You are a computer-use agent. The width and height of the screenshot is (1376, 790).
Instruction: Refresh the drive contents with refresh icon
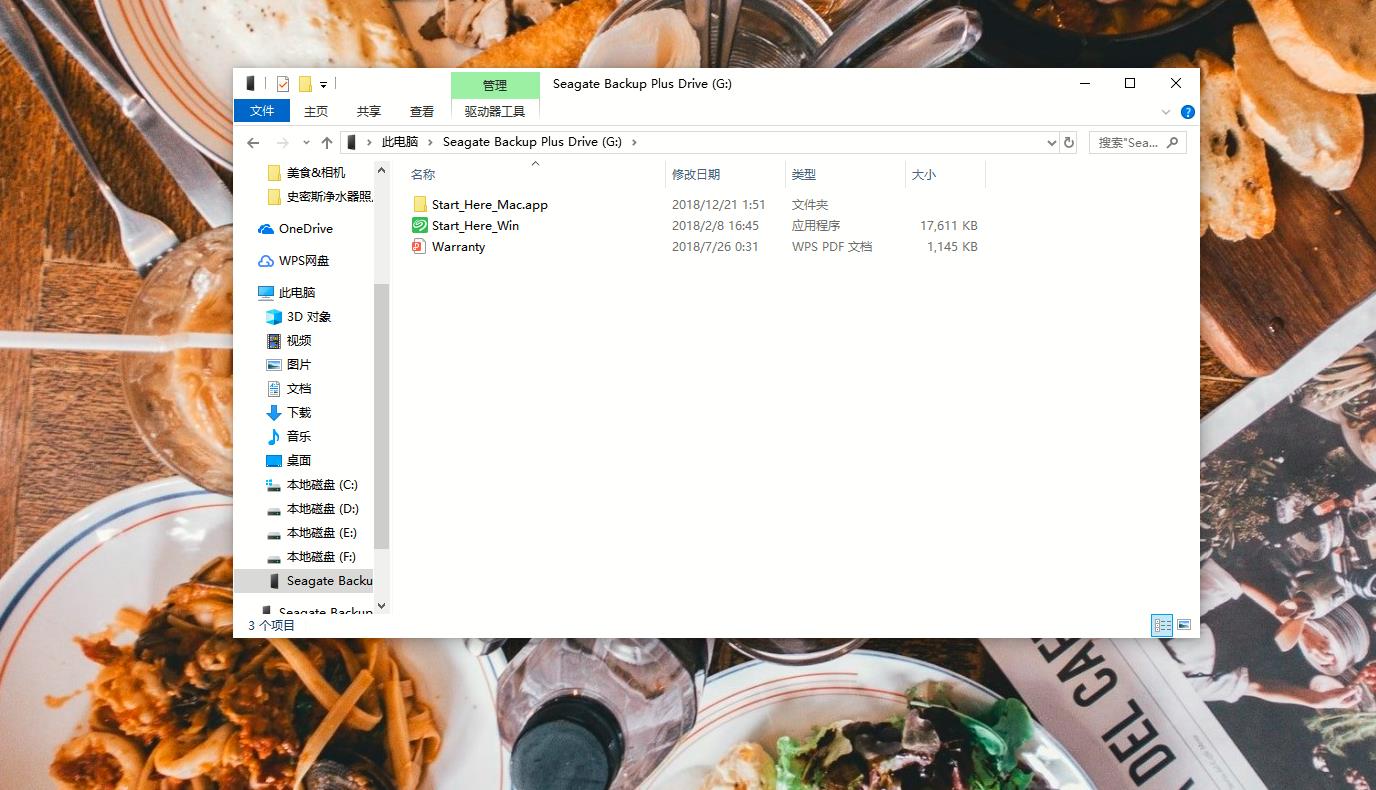[x=1068, y=142]
